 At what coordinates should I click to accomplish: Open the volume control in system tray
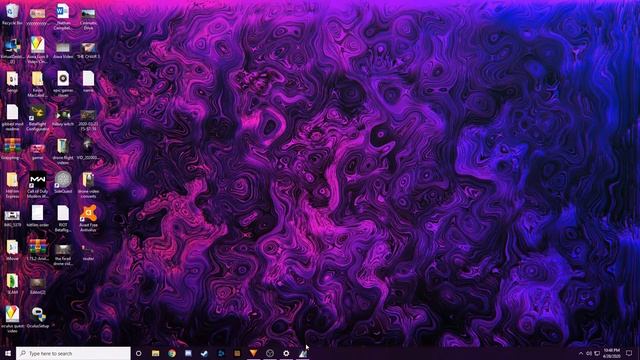click(x=589, y=353)
